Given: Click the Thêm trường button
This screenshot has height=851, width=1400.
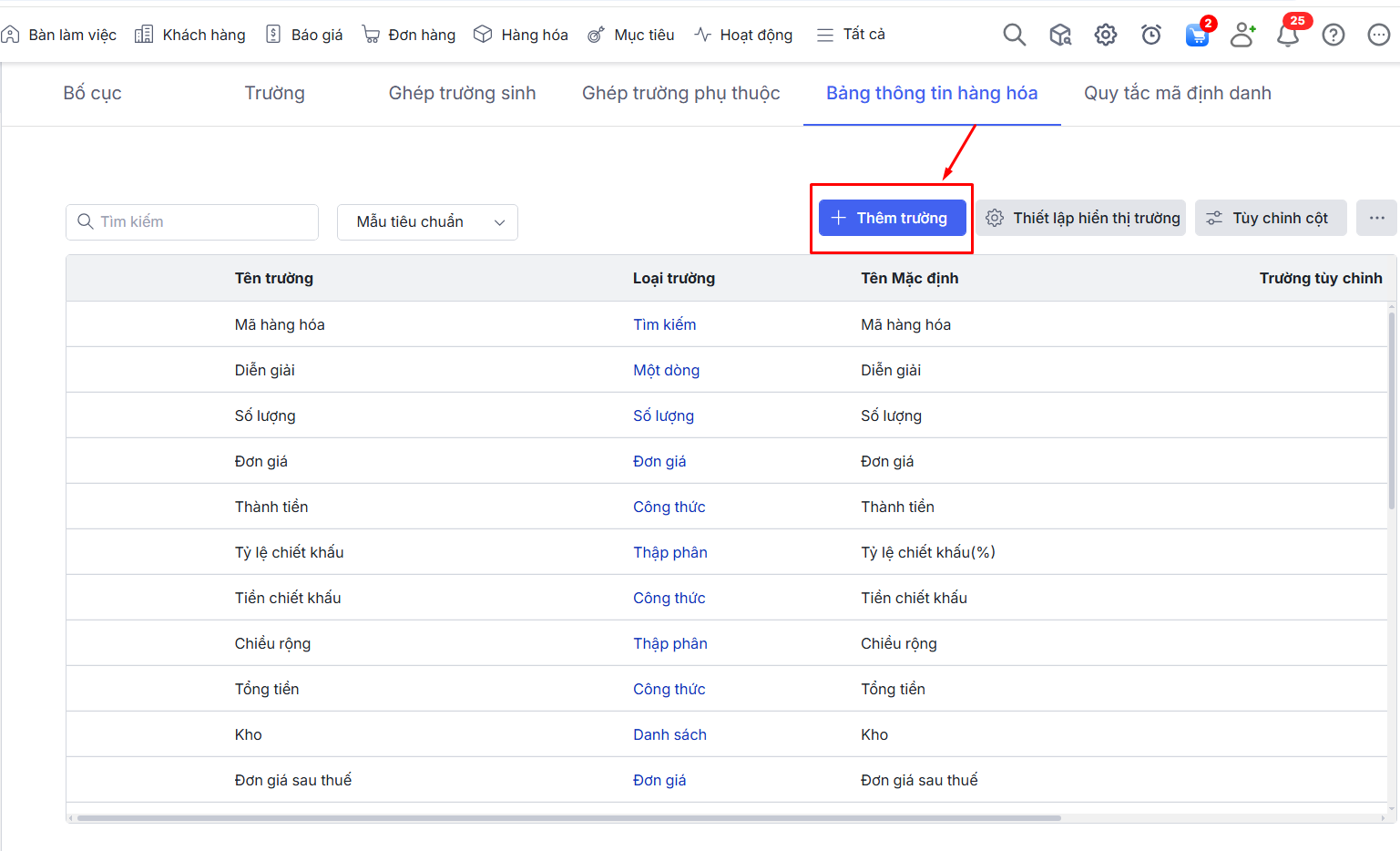Looking at the screenshot, I should coord(892,218).
